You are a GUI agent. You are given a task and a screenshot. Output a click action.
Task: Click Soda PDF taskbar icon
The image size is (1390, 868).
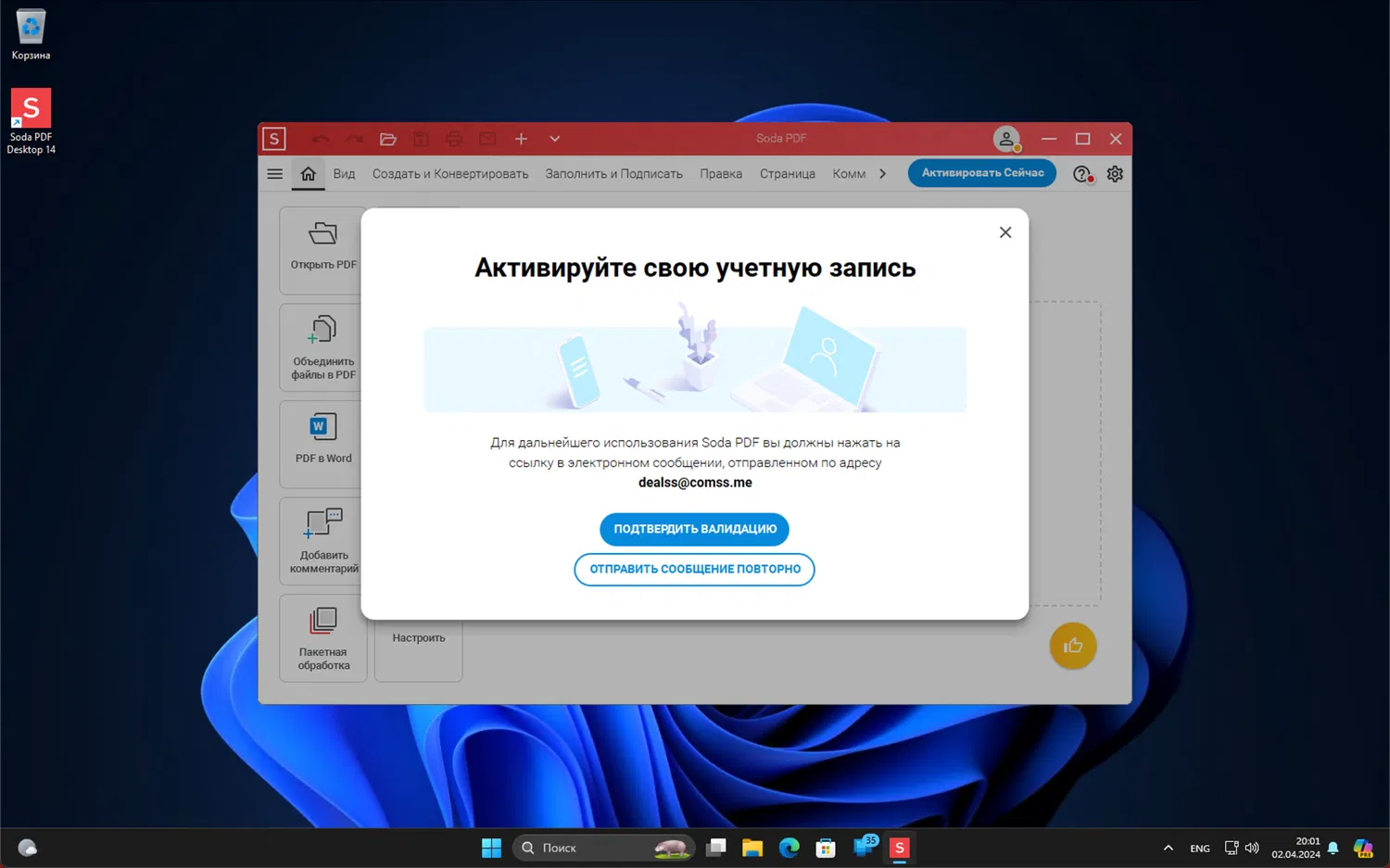[899, 848]
